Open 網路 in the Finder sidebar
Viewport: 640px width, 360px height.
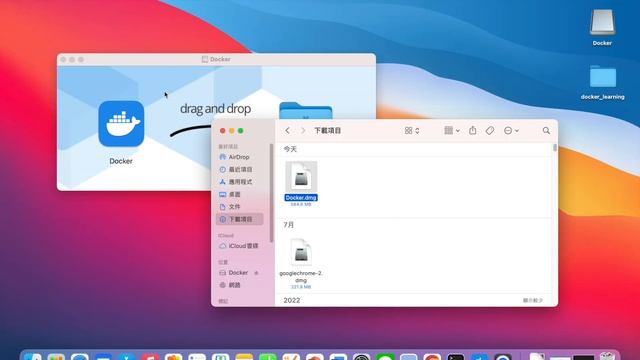point(239,285)
